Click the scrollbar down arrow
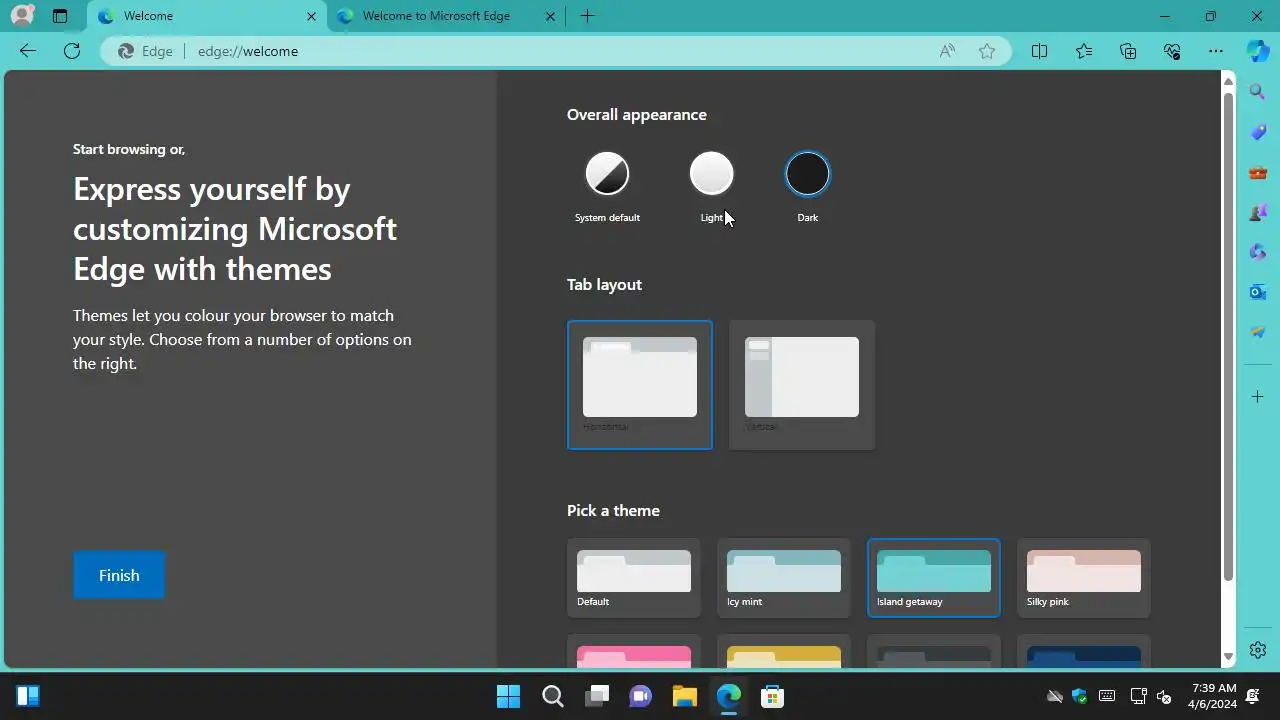The height and width of the screenshot is (720, 1280). [x=1229, y=658]
